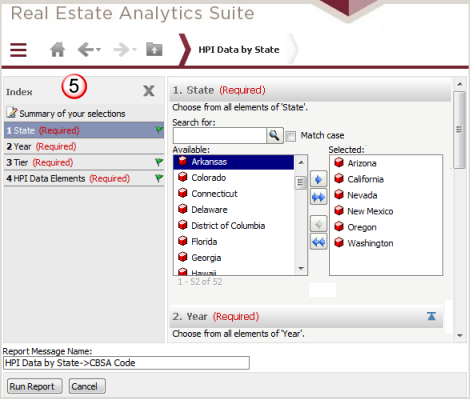The image size is (470, 399).
Task: Select Colorado in Available list
Action: click(x=234, y=178)
